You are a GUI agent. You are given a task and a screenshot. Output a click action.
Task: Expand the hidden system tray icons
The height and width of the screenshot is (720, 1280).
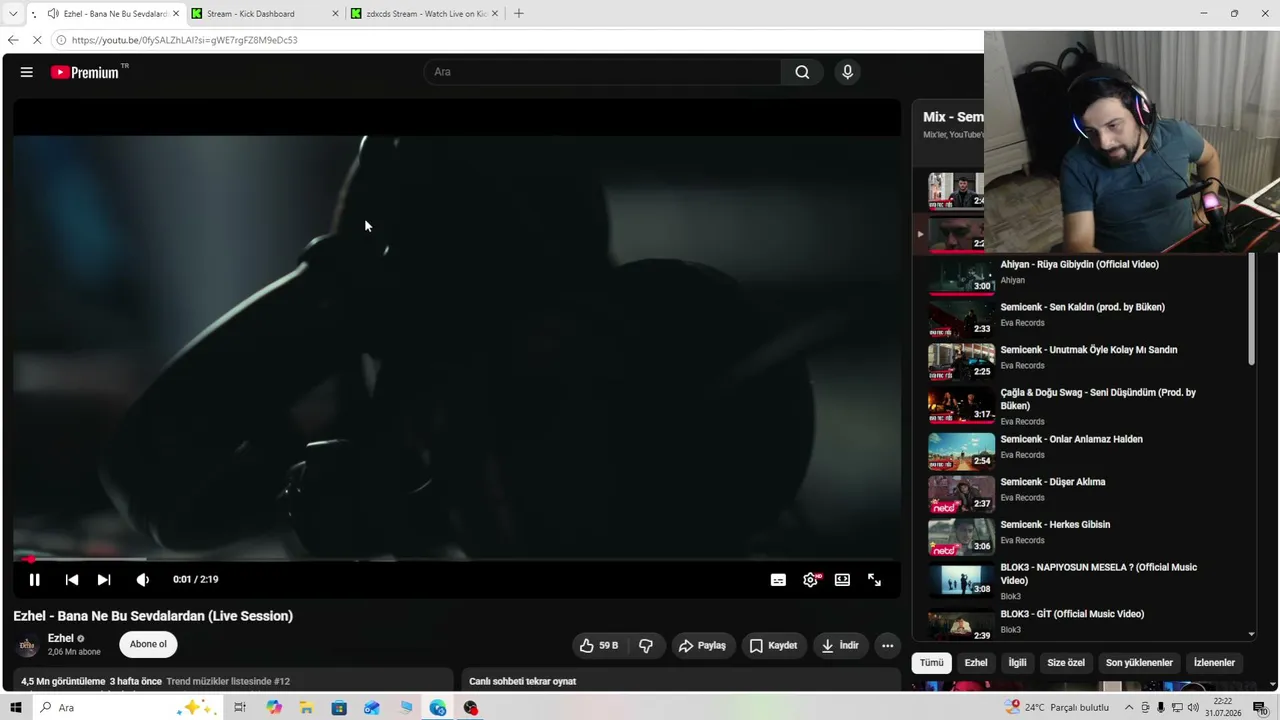coord(1129,708)
